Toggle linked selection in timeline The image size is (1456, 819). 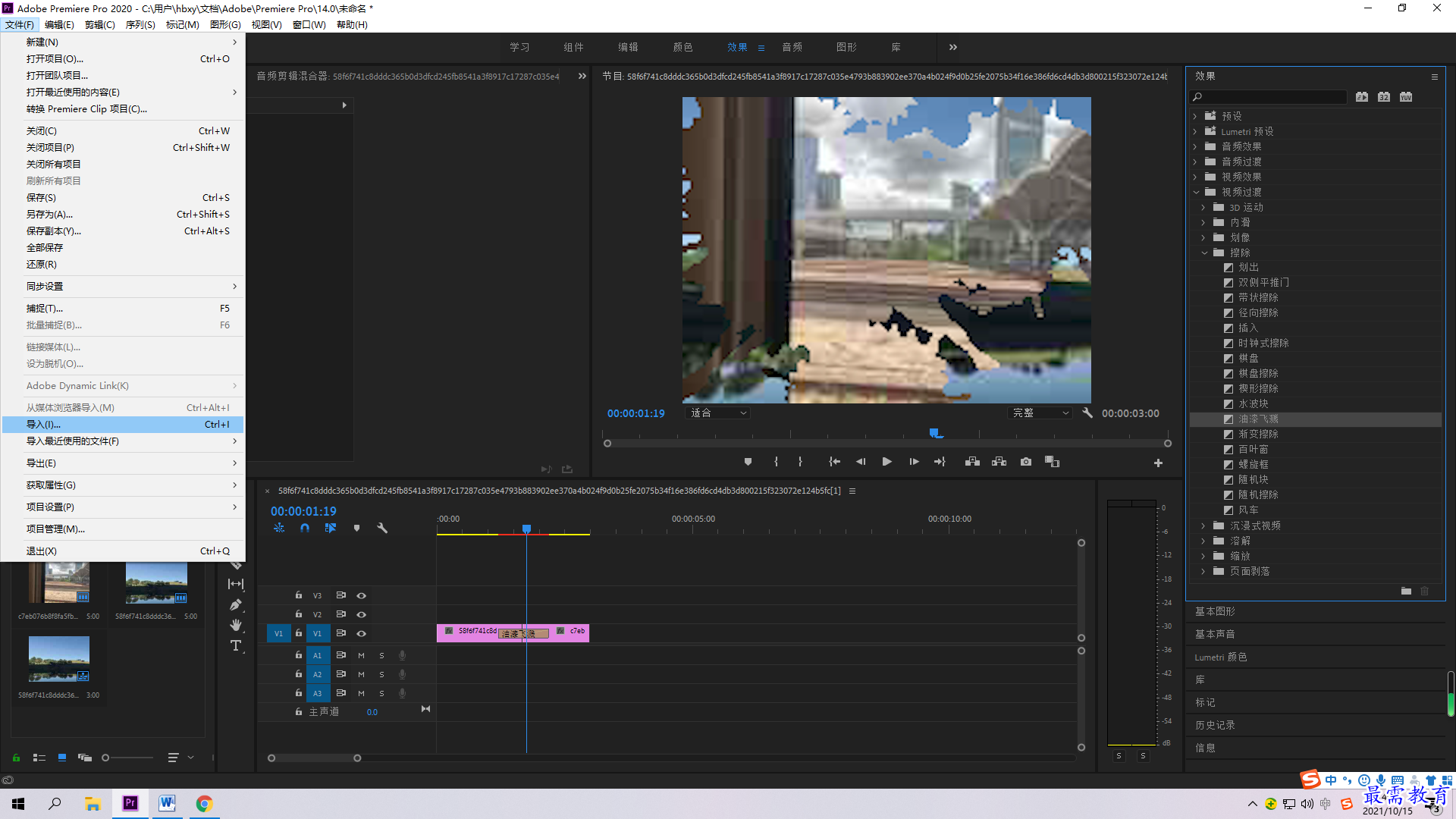pos(331,528)
